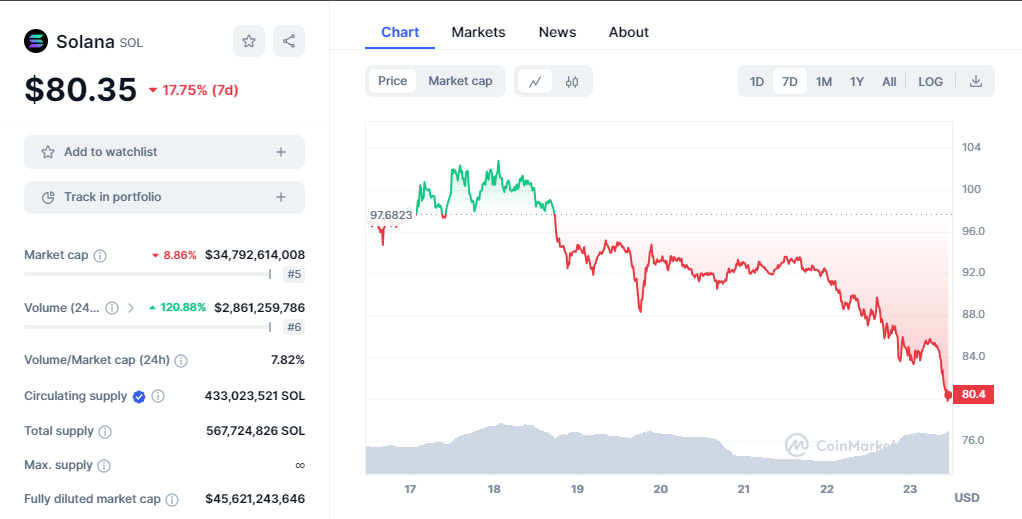Expand Track in portfolio plus sign
Viewport: 1022px width, 519px height.
click(x=281, y=197)
